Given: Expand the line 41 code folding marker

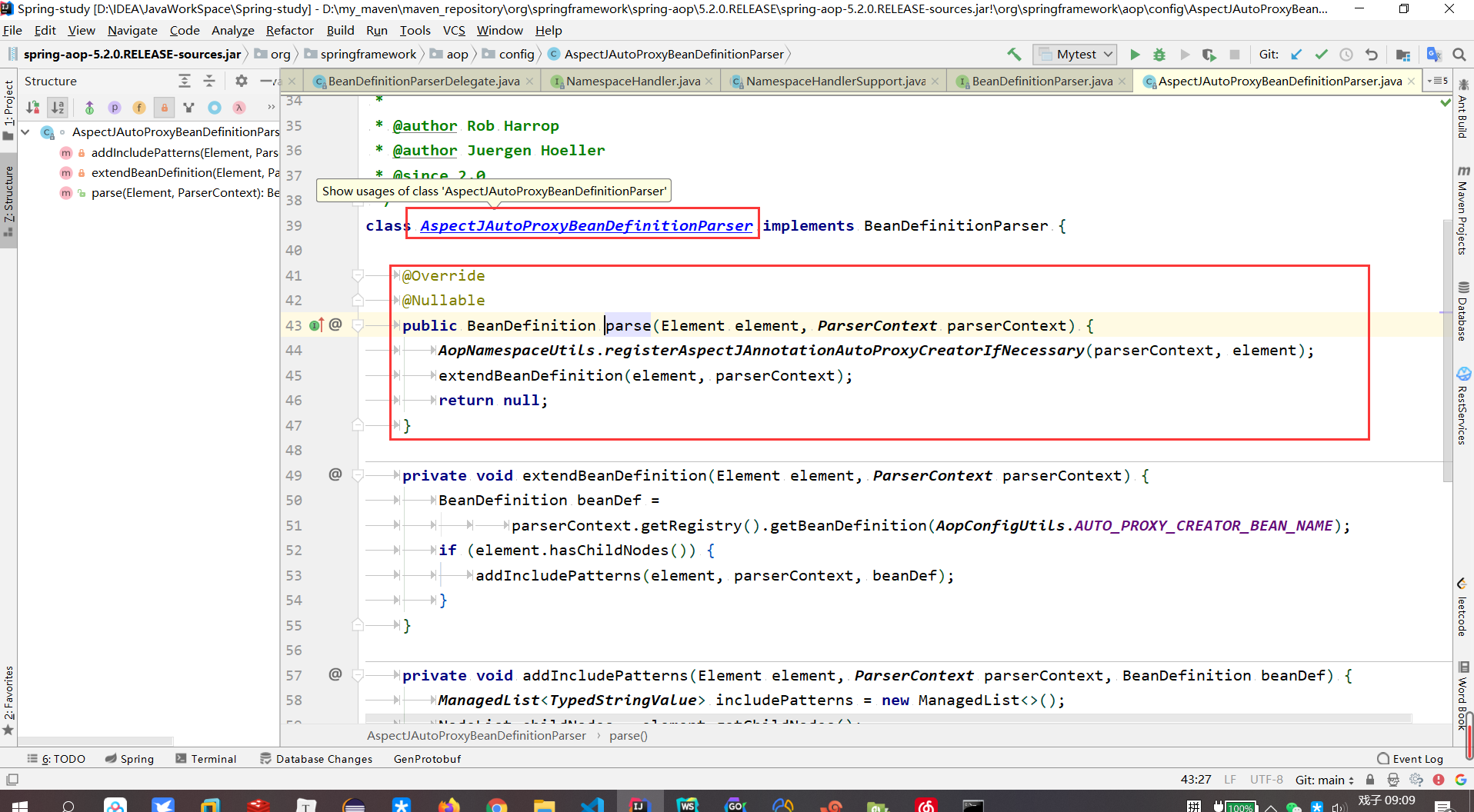Looking at the screenshot, I should (359, 275).
